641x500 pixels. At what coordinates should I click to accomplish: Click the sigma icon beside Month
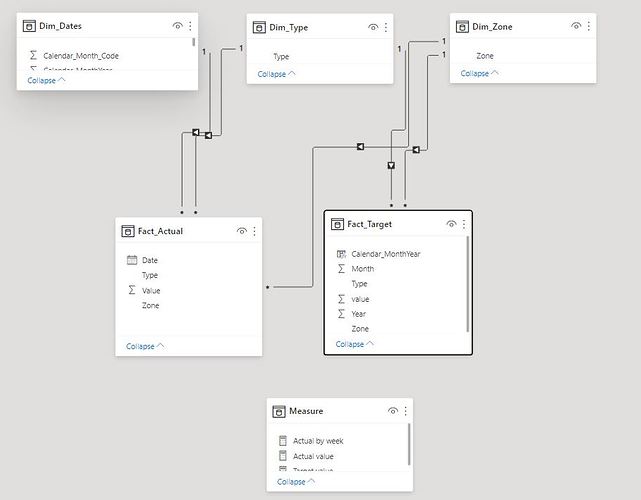coord(341,269)
